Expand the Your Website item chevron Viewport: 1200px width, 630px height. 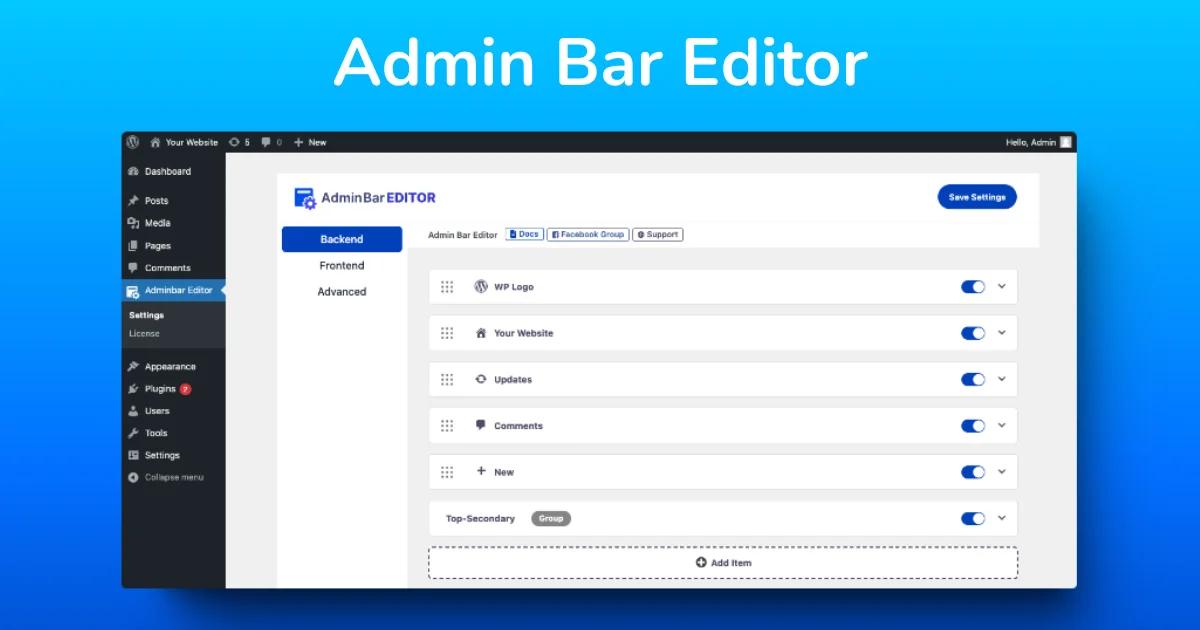(1000, 333)
